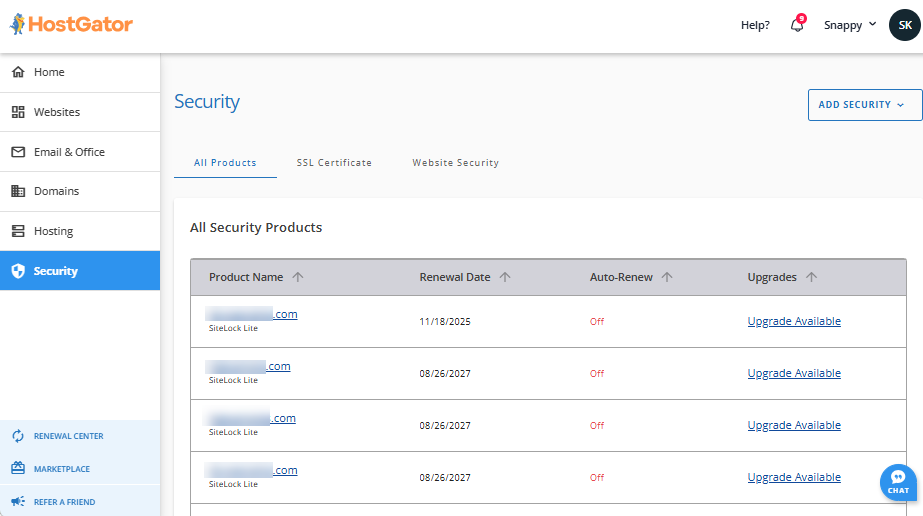Click the Home house icon
923x516 pixels.
pos(18,72)
